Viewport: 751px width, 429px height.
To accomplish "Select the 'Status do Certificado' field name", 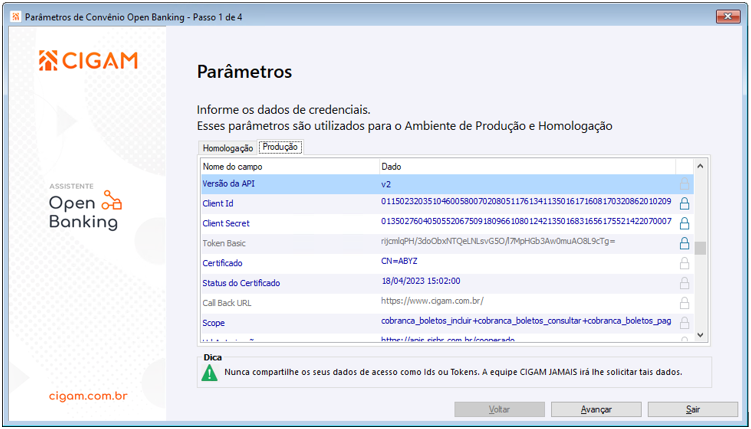I will pos(241,283).
